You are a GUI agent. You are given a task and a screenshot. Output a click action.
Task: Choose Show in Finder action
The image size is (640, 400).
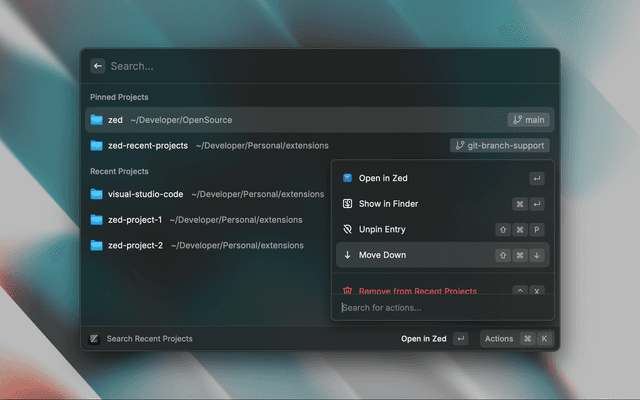coord(390,204)
